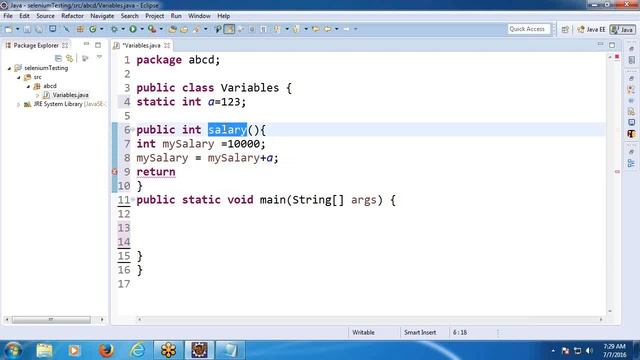The height and width of the screenshot is (360, 640).
Task: Click the Open Task folder icon
Action: [184, 29]
